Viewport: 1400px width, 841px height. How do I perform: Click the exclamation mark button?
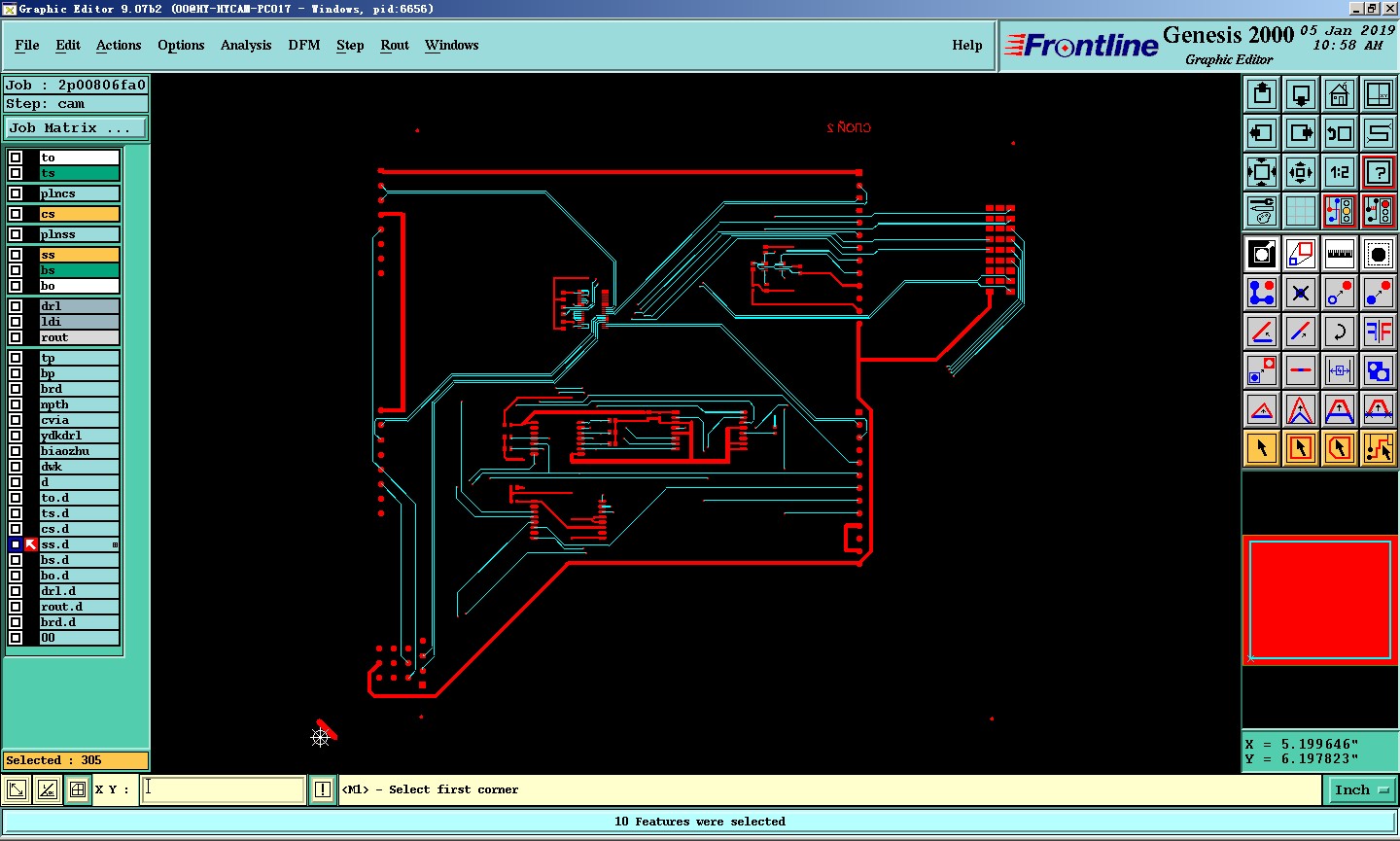pos(323,789)
